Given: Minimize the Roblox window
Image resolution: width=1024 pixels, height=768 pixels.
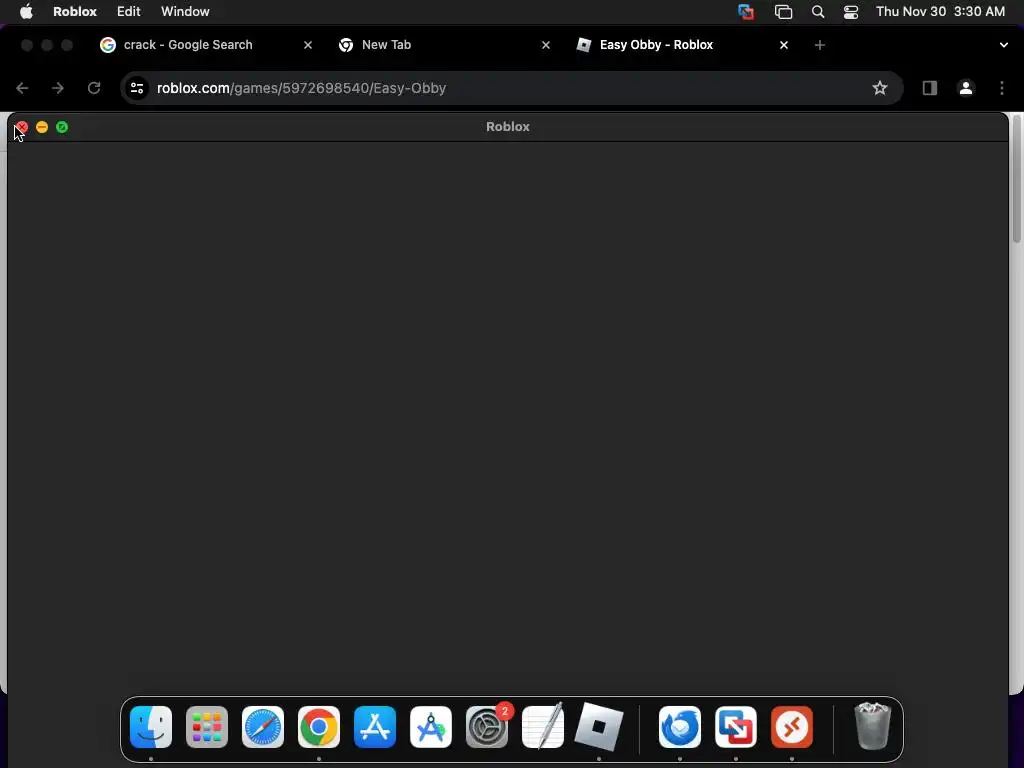Looking at the screenshot, I should click(42, 127).
